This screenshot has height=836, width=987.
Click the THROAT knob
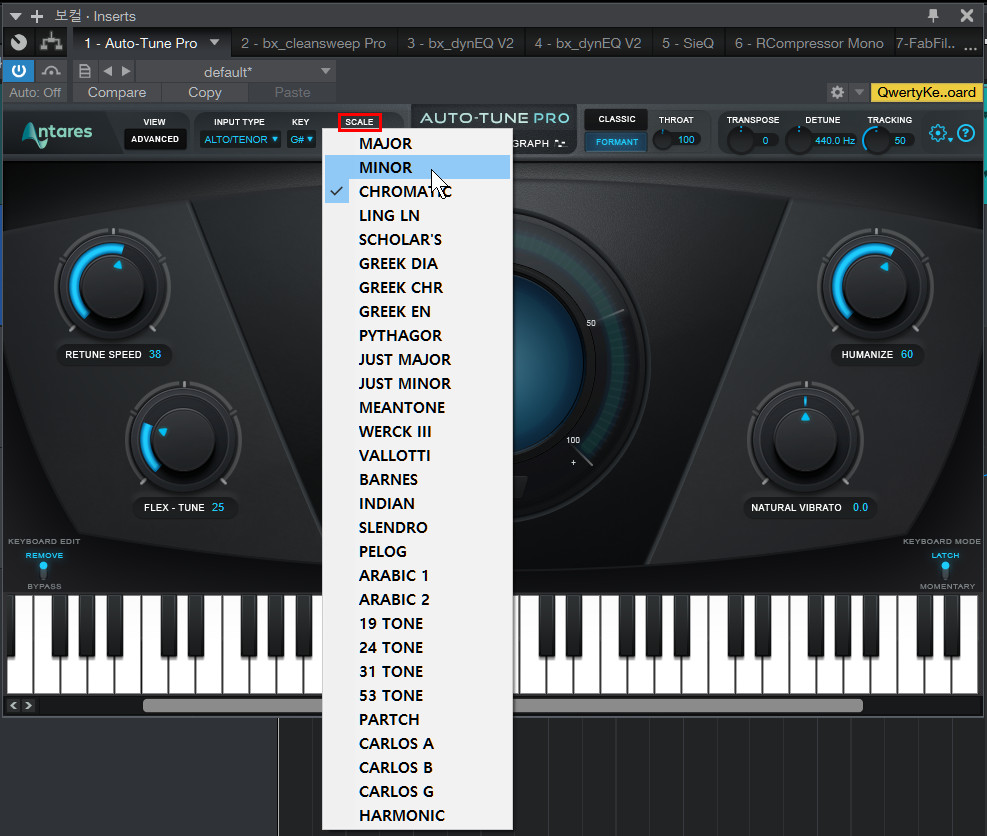pyautogui.click(x=663, y=140)
